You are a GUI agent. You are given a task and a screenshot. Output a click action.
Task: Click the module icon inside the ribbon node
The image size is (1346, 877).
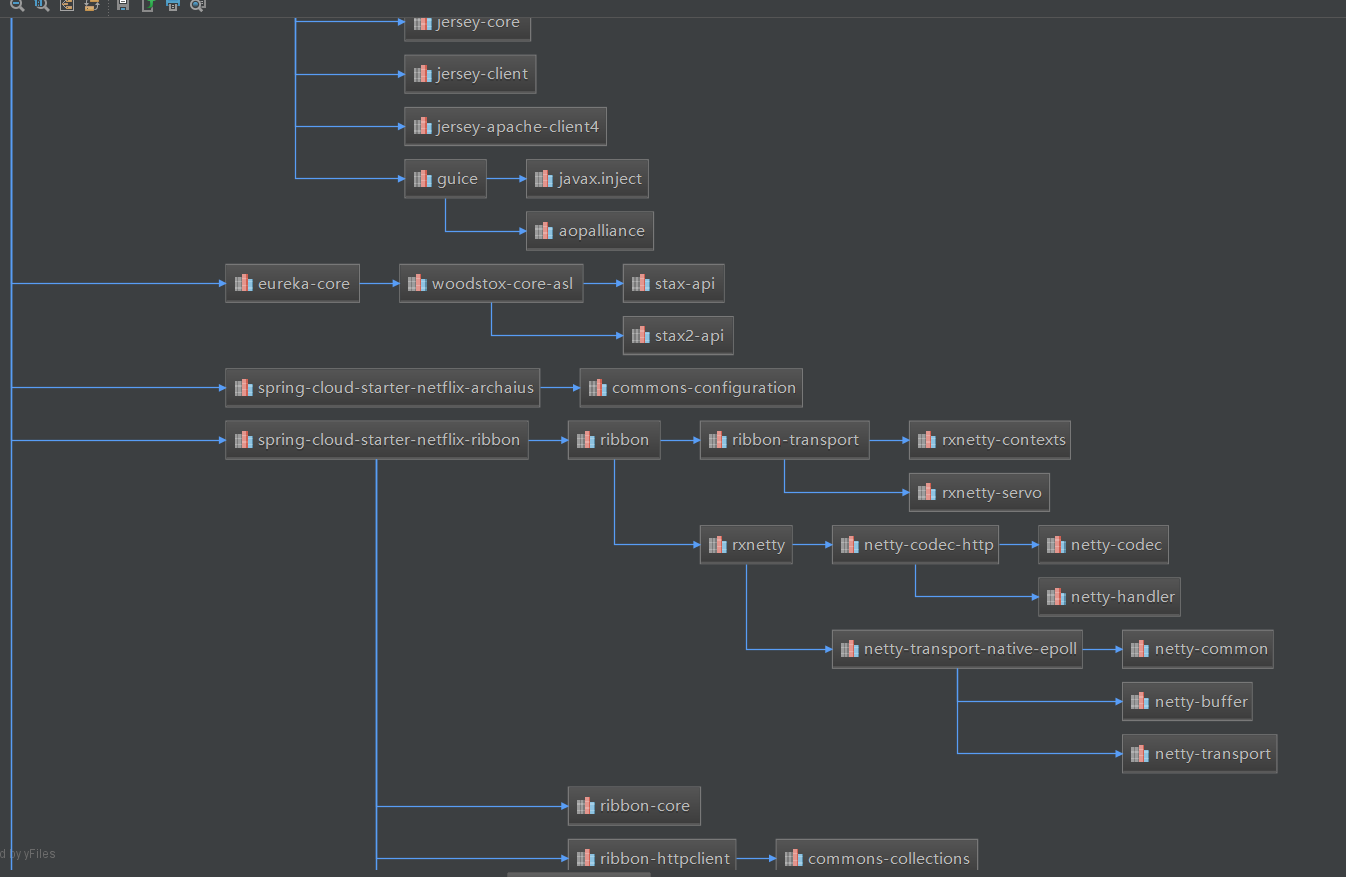[x=585, y=438]
